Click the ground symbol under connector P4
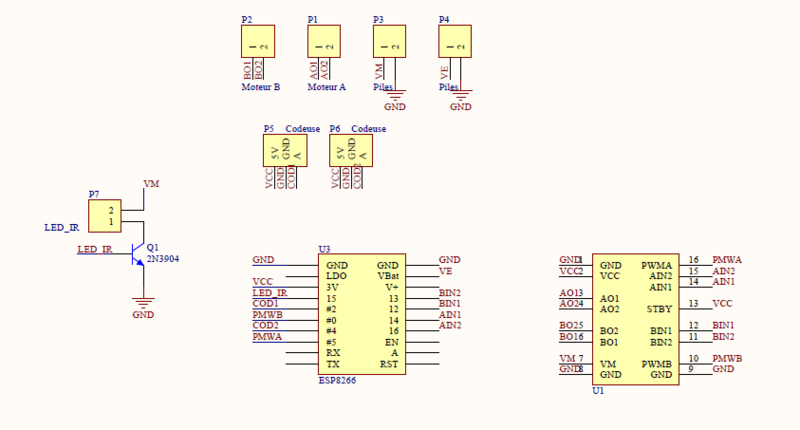The height and width of the screenshot is (430, 800). (x=460, y=97)
